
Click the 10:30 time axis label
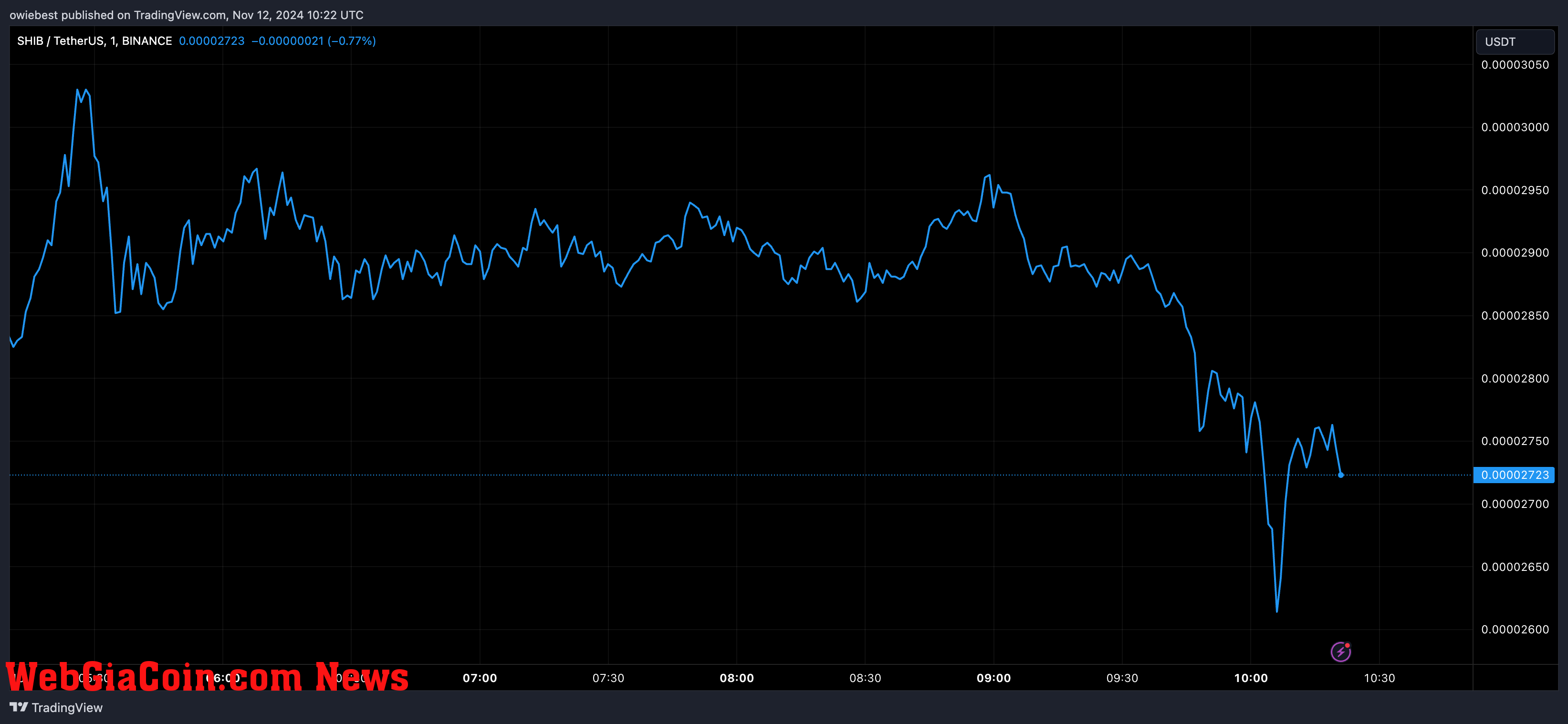point(1380,678)
